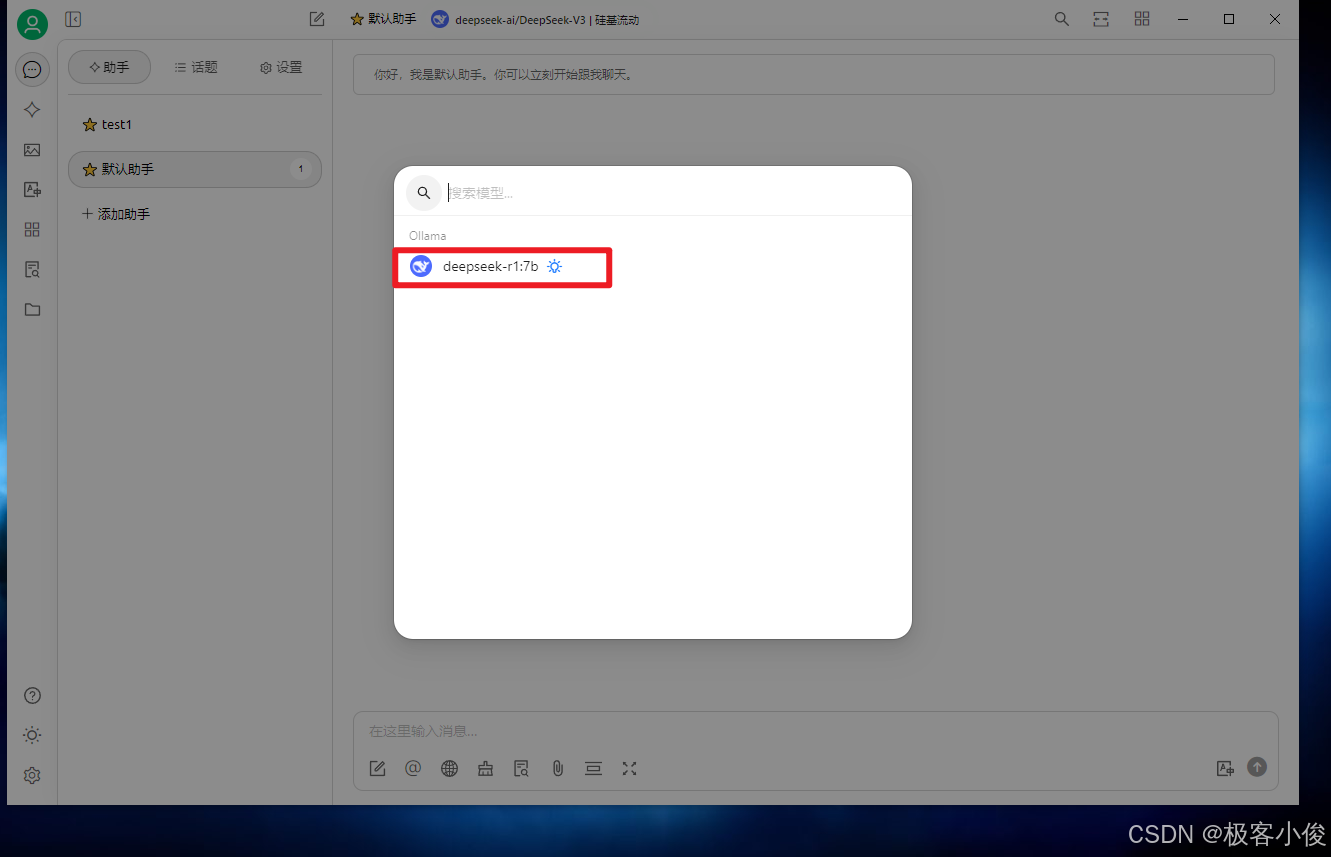This screenshot has height=857, width=1331.
Task: Click the 添加助手 button
Action: point(116,214)
